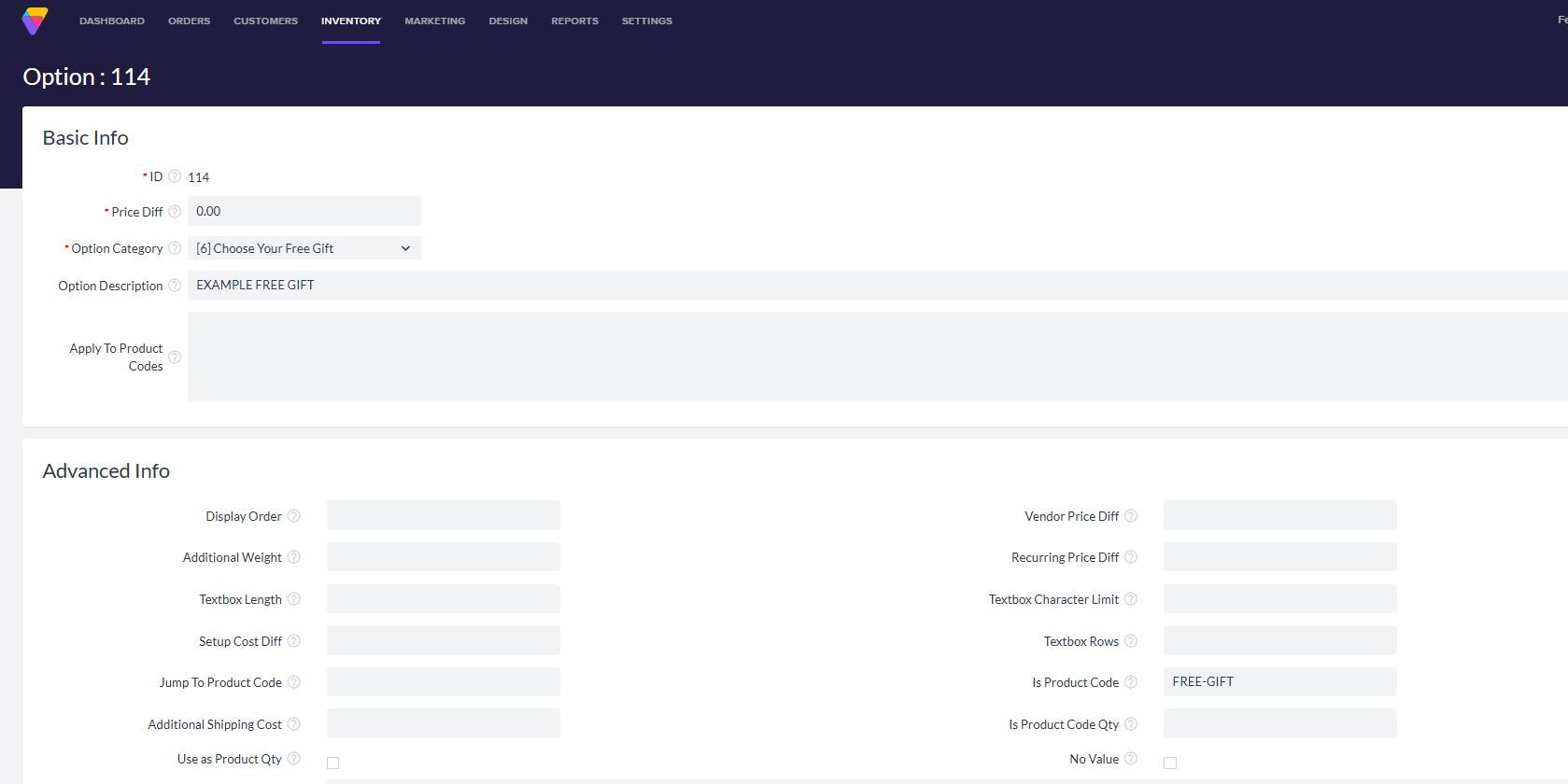Screen dimensions: 1568x784
Task: Click help icon next to Price Diff
Action: pyautogui.click(x=175, y=212)
